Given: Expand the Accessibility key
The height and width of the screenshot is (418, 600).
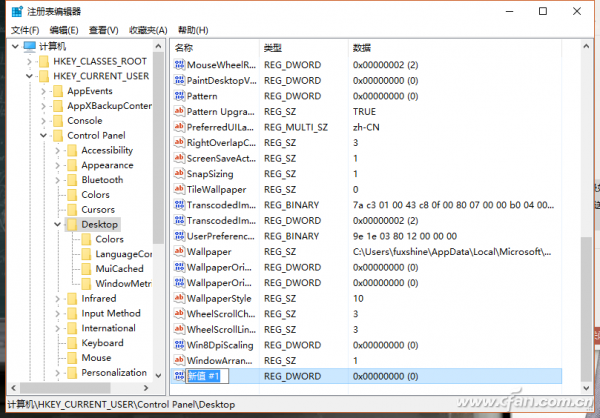Looking at the screenshot, I should [57, 150].
